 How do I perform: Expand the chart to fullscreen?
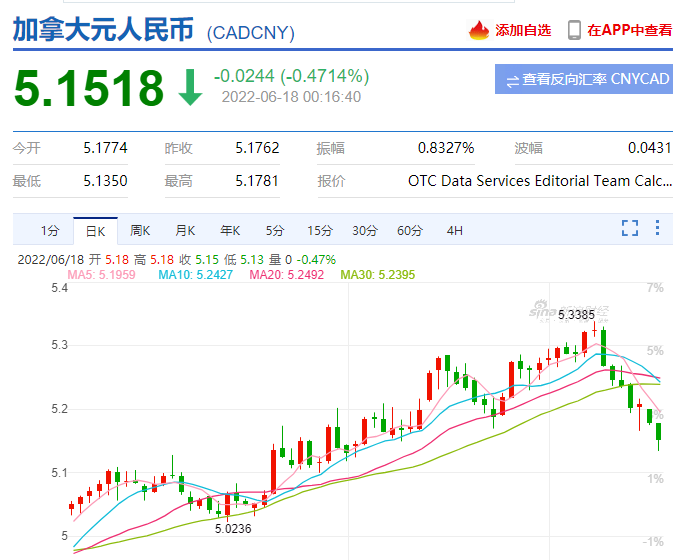click(630, 228)
